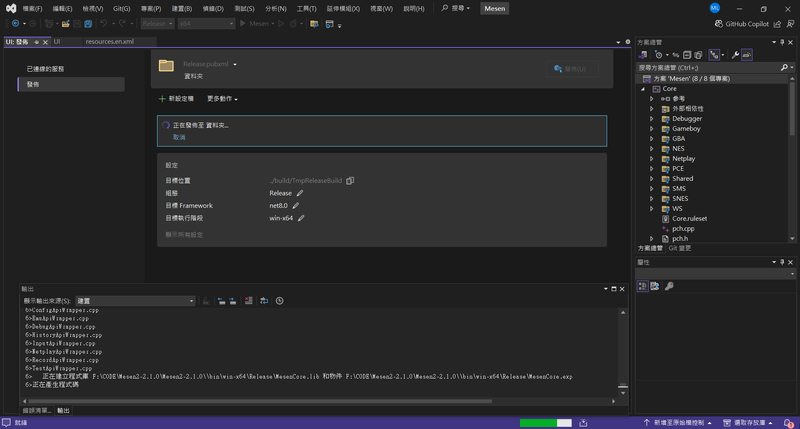800x429 pixels.
Task: Click Categorized icon in Properties panel
Action: 642,286
